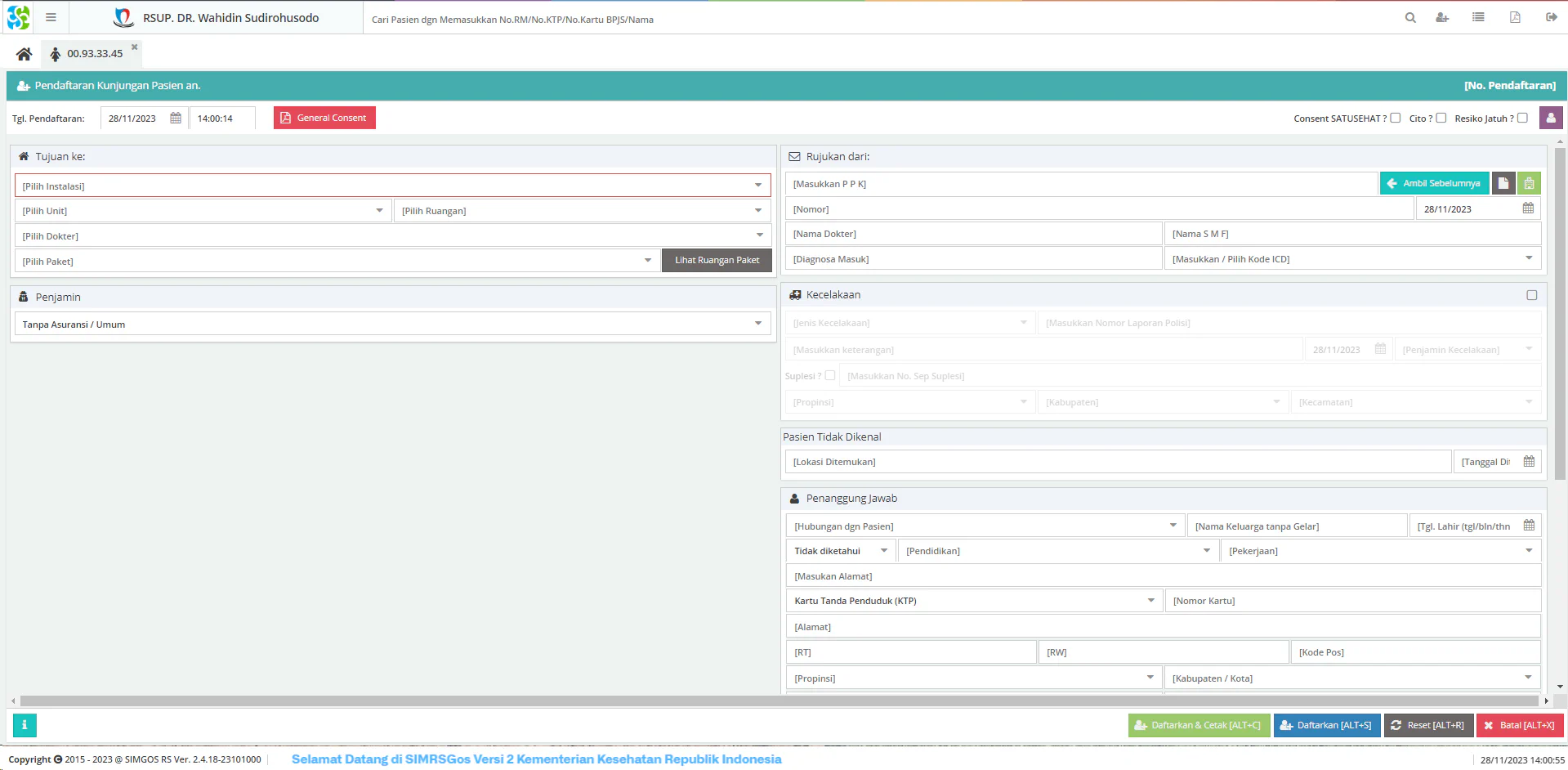This screenshot has height=770, width=1568.
Task: Open the Penjamin Tanpa Asuransi dropdown
Action: point(758,324)
